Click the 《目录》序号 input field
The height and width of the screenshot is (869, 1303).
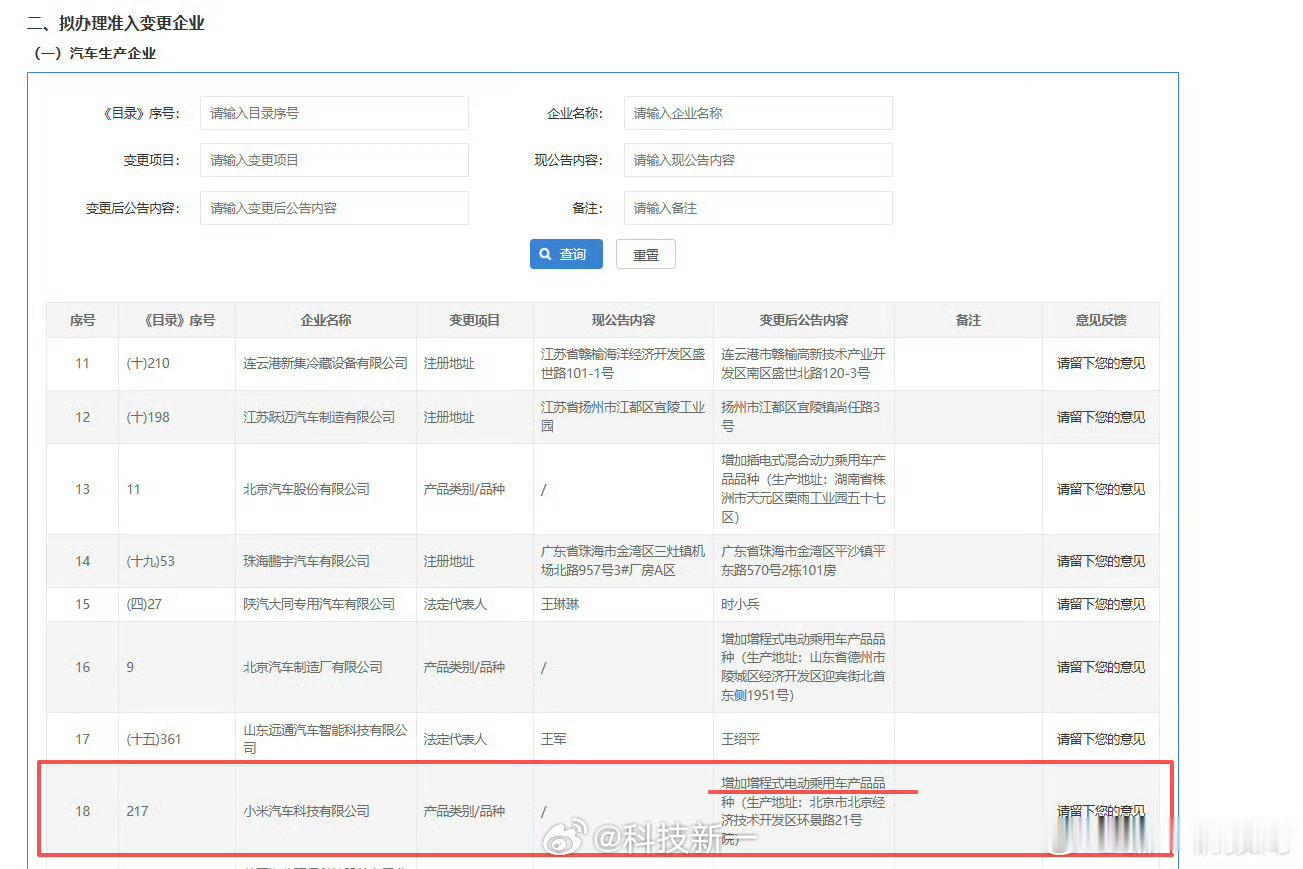(334, 113)
